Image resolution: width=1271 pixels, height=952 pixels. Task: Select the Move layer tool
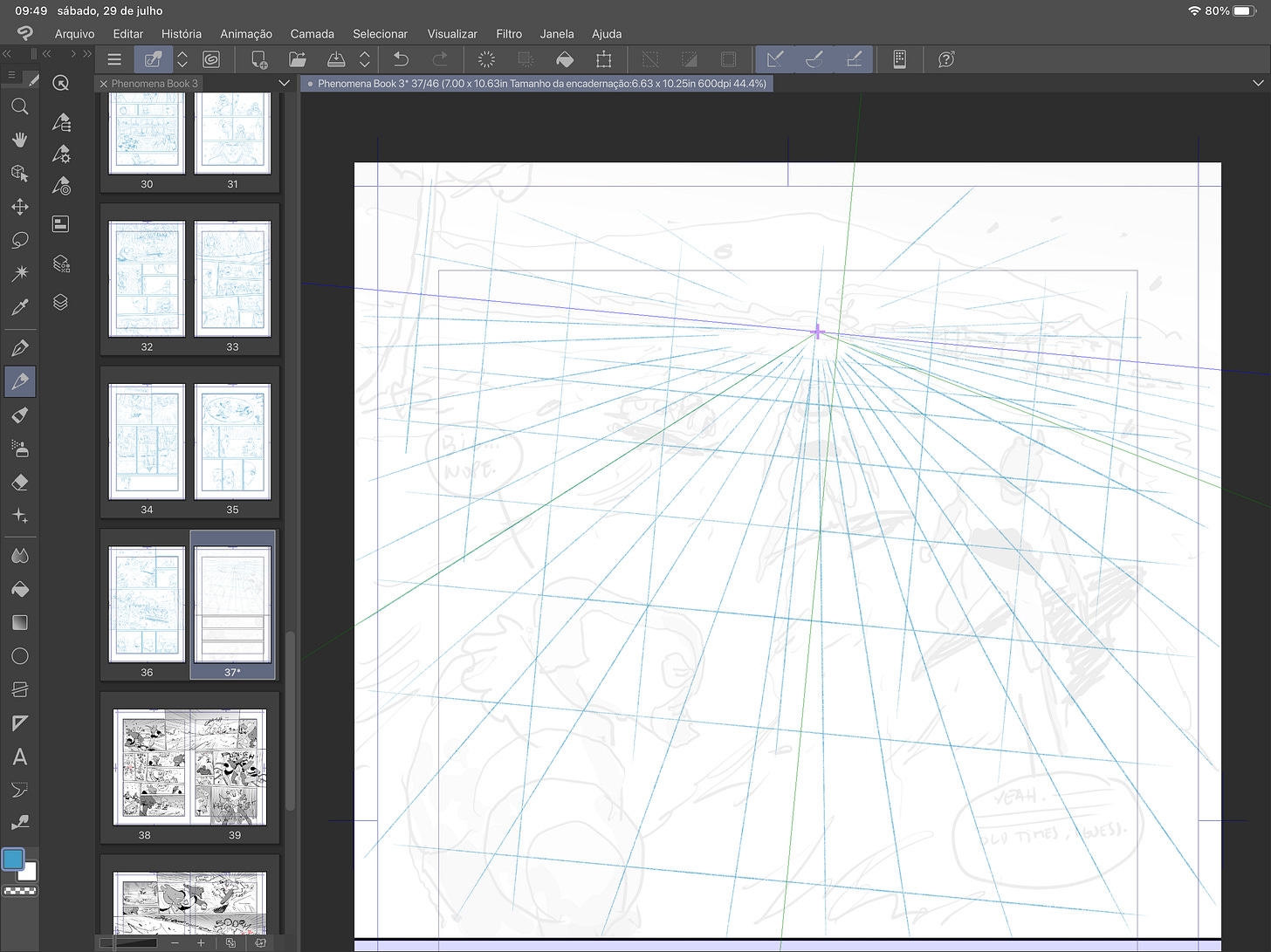click(x=19, y=207)
